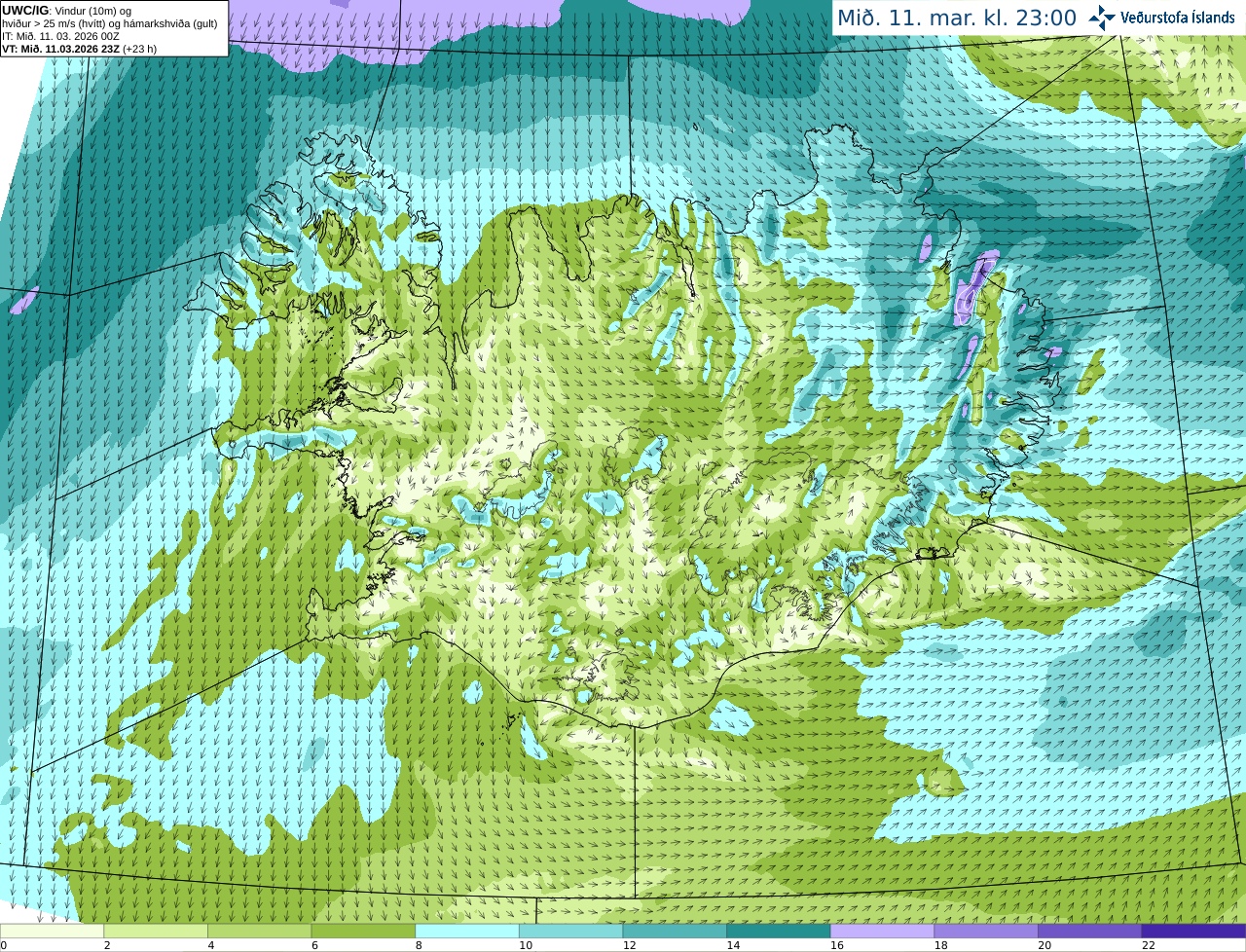The image size is (1246, 952).
Task: Click the IT: Mið. 11. 03. 2026 00Z line
Action: click(x=61, y=36)
